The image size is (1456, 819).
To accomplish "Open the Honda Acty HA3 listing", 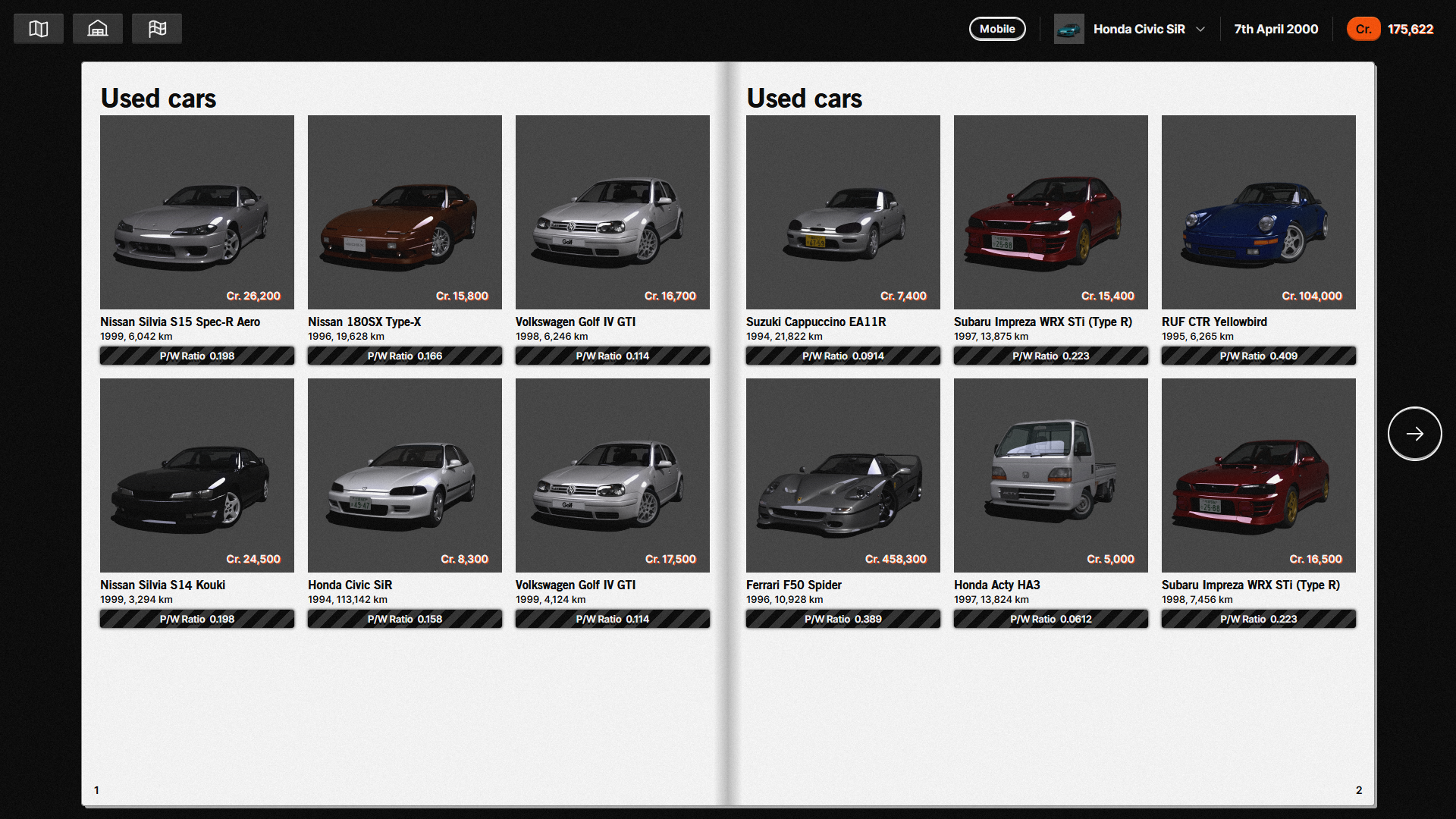I will [x=1050, y=475].
